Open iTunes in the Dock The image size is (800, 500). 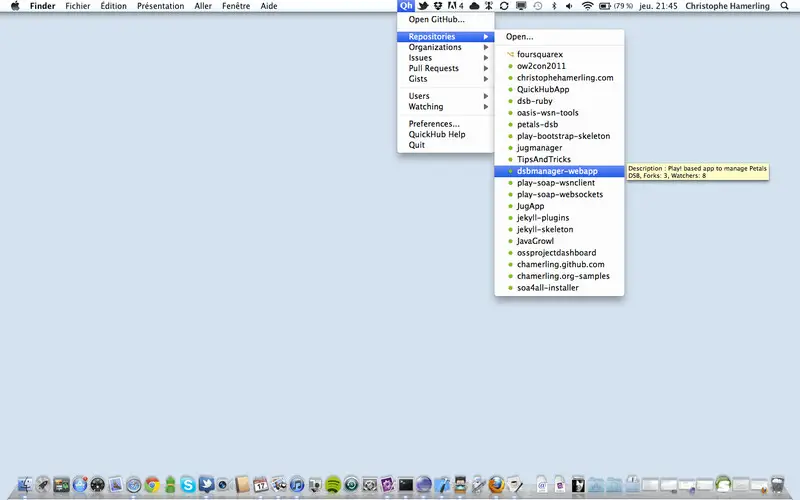coord(296,485)
